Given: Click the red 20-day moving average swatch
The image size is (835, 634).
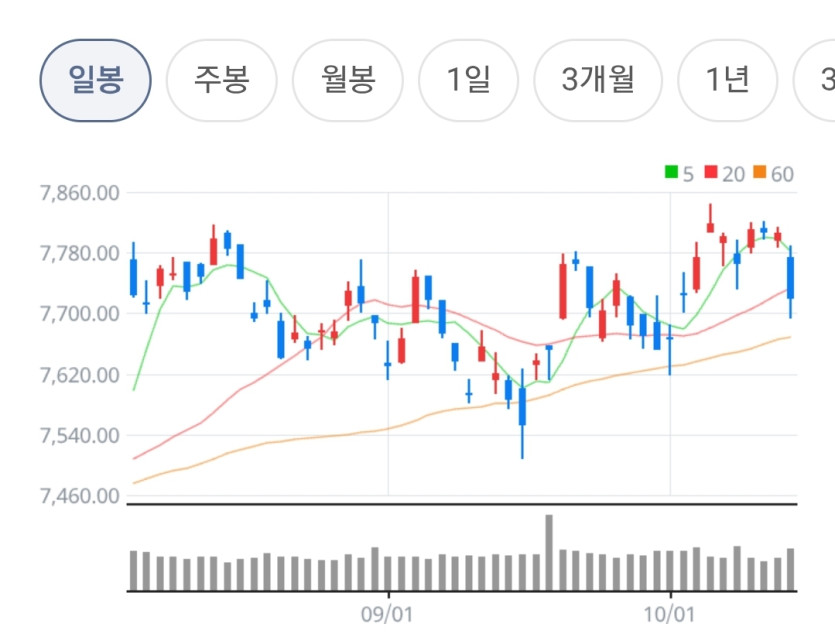Looking at the screenshot, I should [710, 172].
